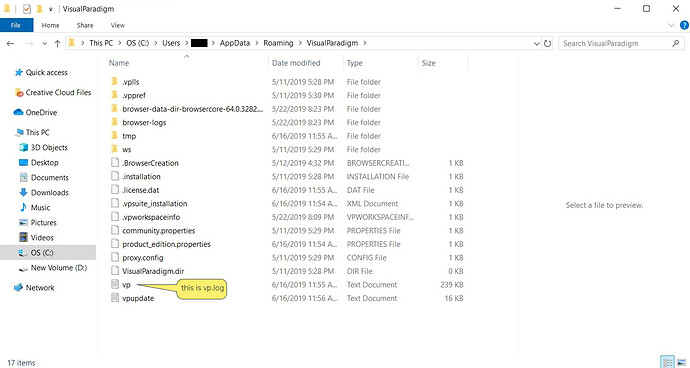Screen dimensions: 690x368
Task: Click 'VisualParadigm' breadcrumb segment
Action: tap(332, 43)
